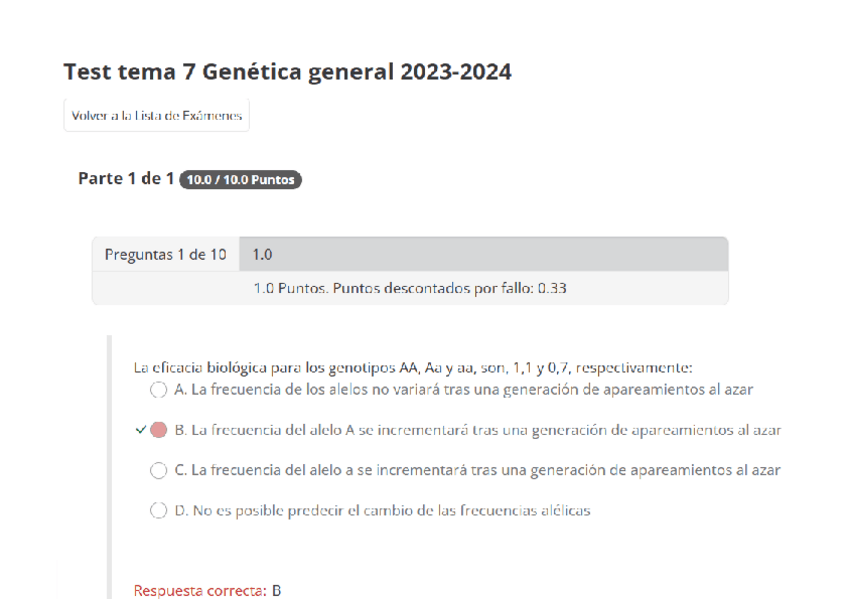848x599 pixels.
Task: Pick radio button for option D
Action: (x=158, y=511)
